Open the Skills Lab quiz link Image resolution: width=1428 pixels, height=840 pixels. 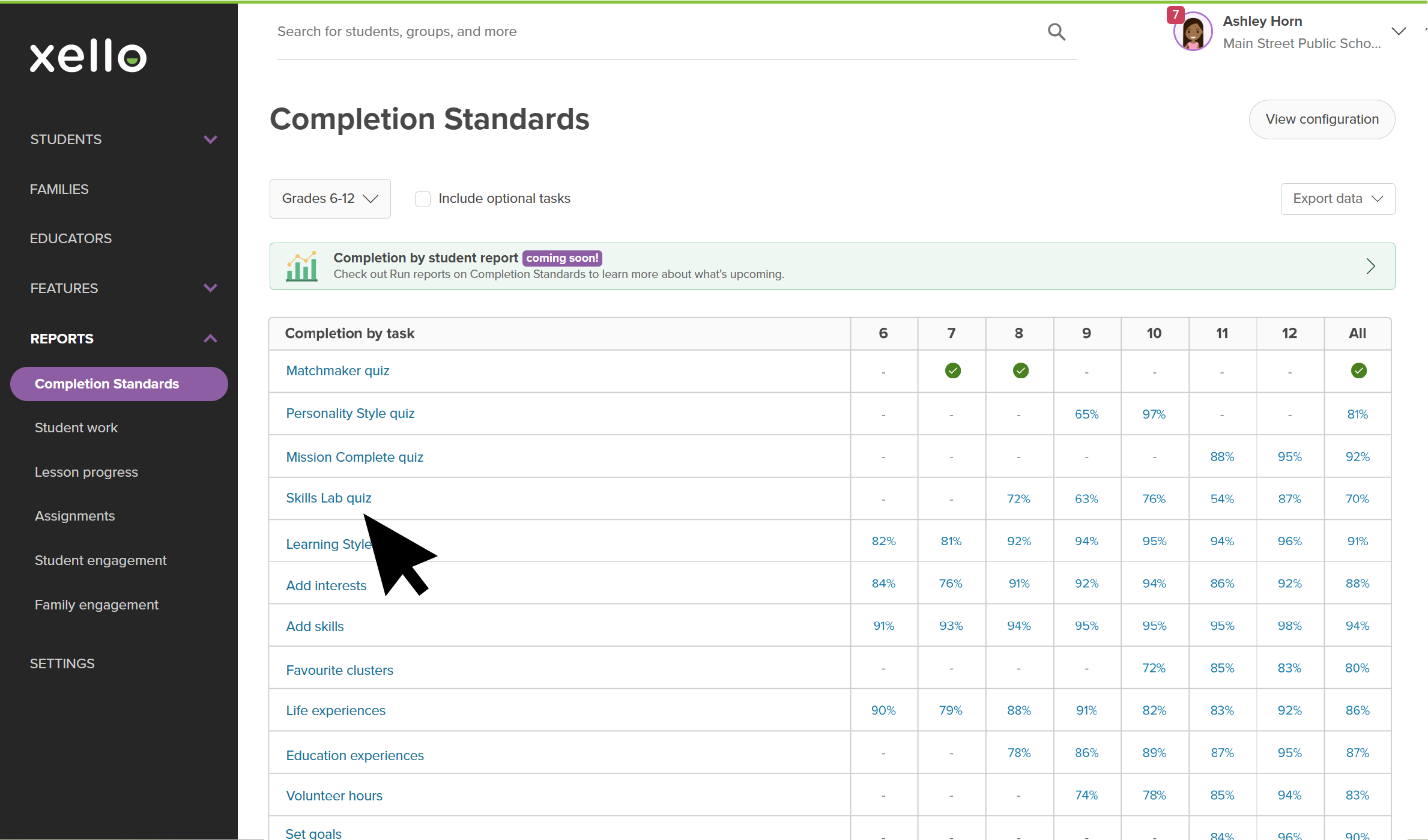click(x=328, y=498)
